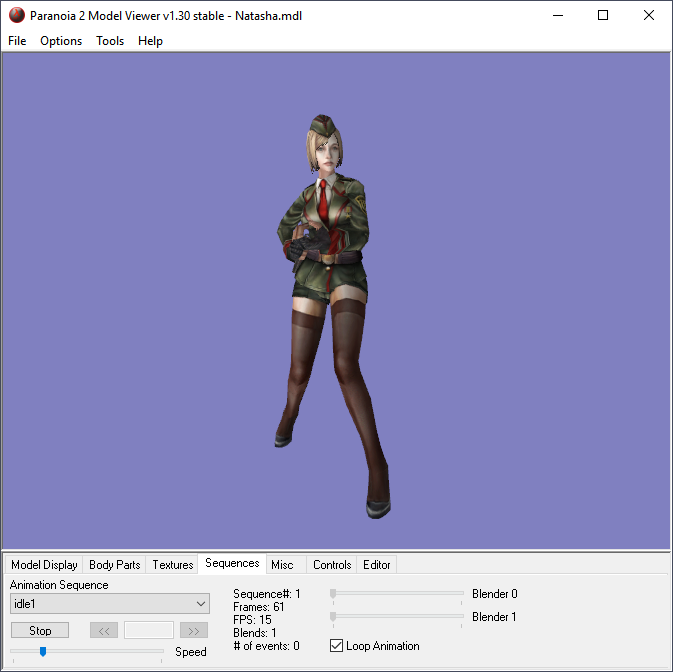Click the 'FPS: 15' text
This screenshot has width=673, height=672.
[252, 620]
